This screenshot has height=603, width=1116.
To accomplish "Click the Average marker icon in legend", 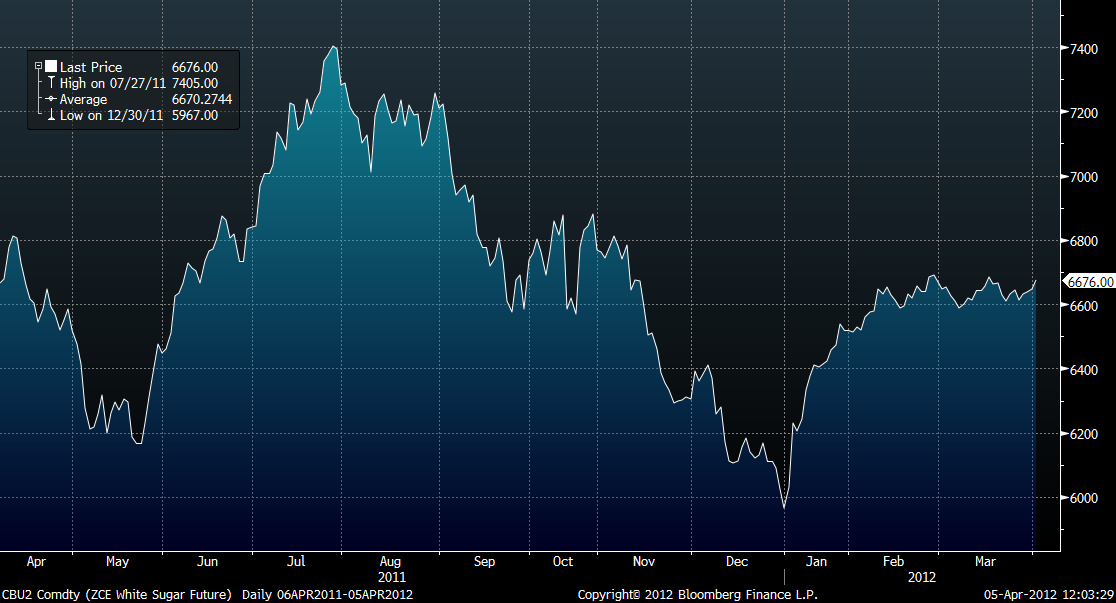I will tap(51, 99).
